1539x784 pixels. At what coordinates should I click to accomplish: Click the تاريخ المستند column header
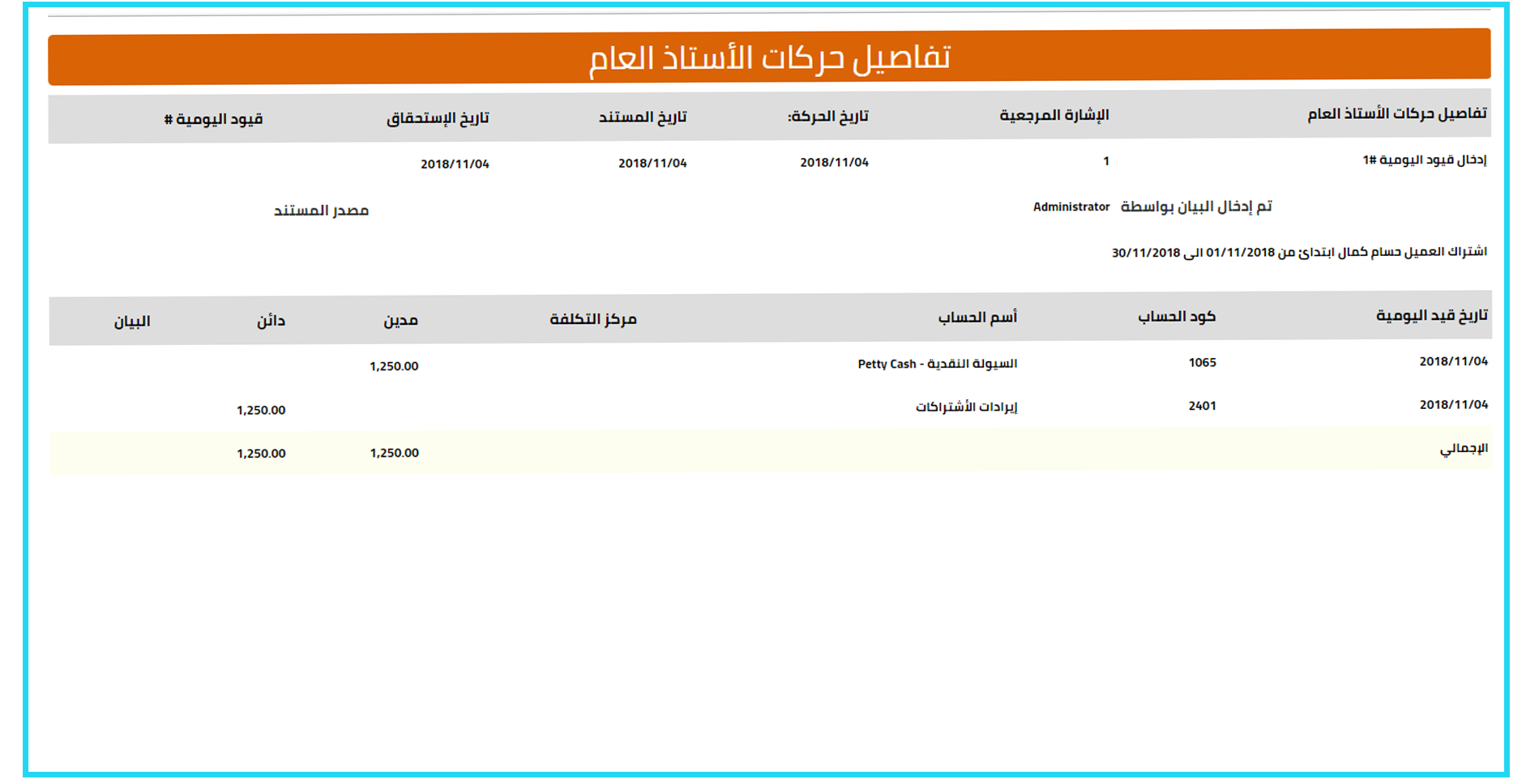coord(642,117)
